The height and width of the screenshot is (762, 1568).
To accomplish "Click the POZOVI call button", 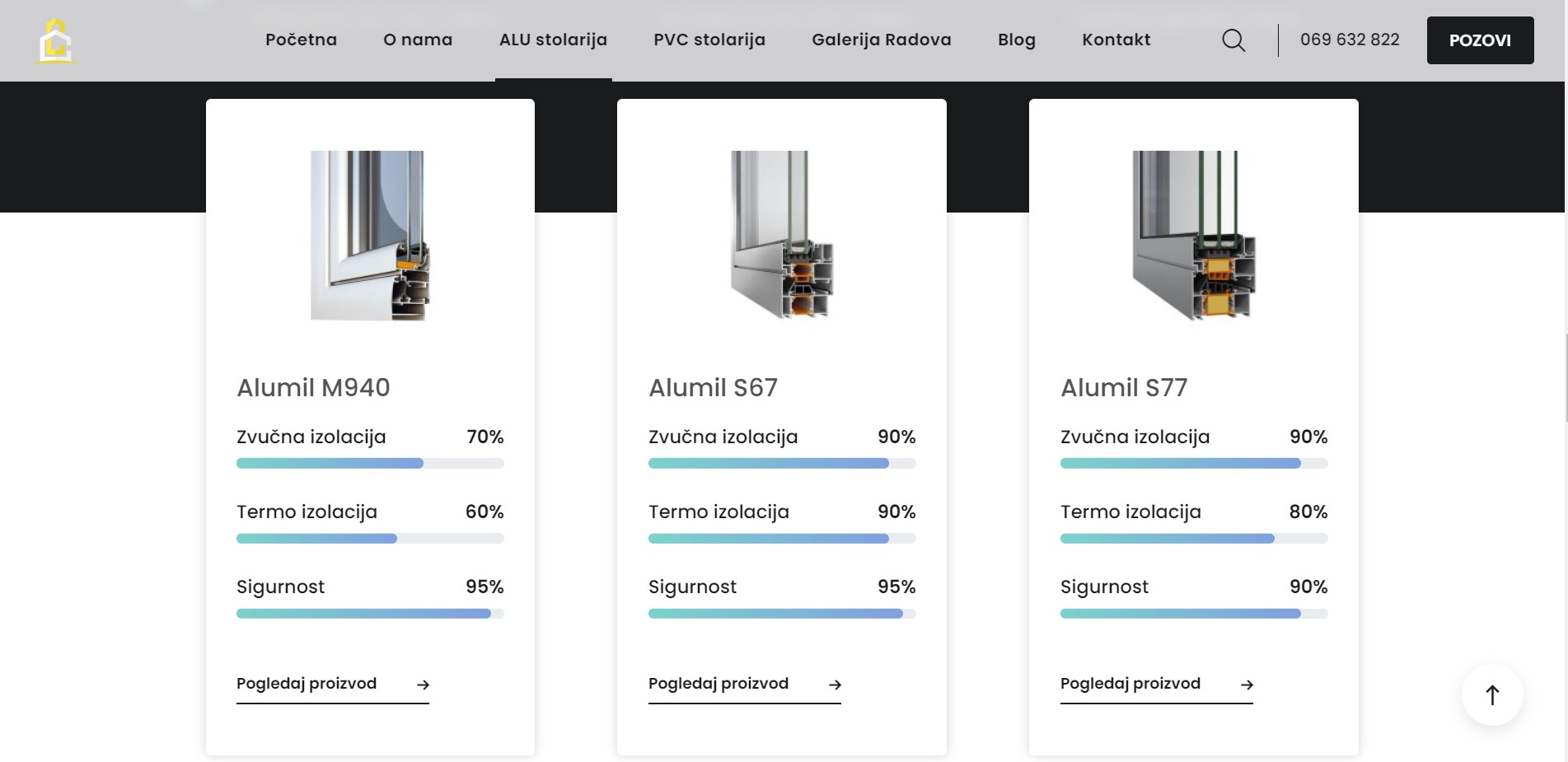I will (x=1480, y=40).
